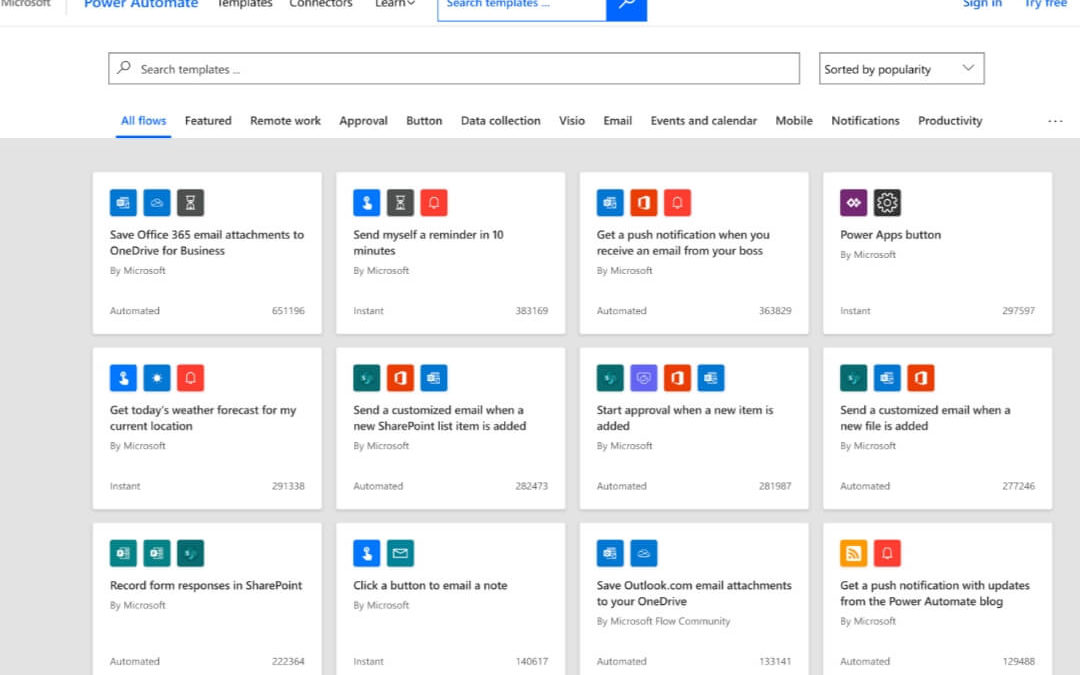Focus the main Search templates field

point(454,69)
